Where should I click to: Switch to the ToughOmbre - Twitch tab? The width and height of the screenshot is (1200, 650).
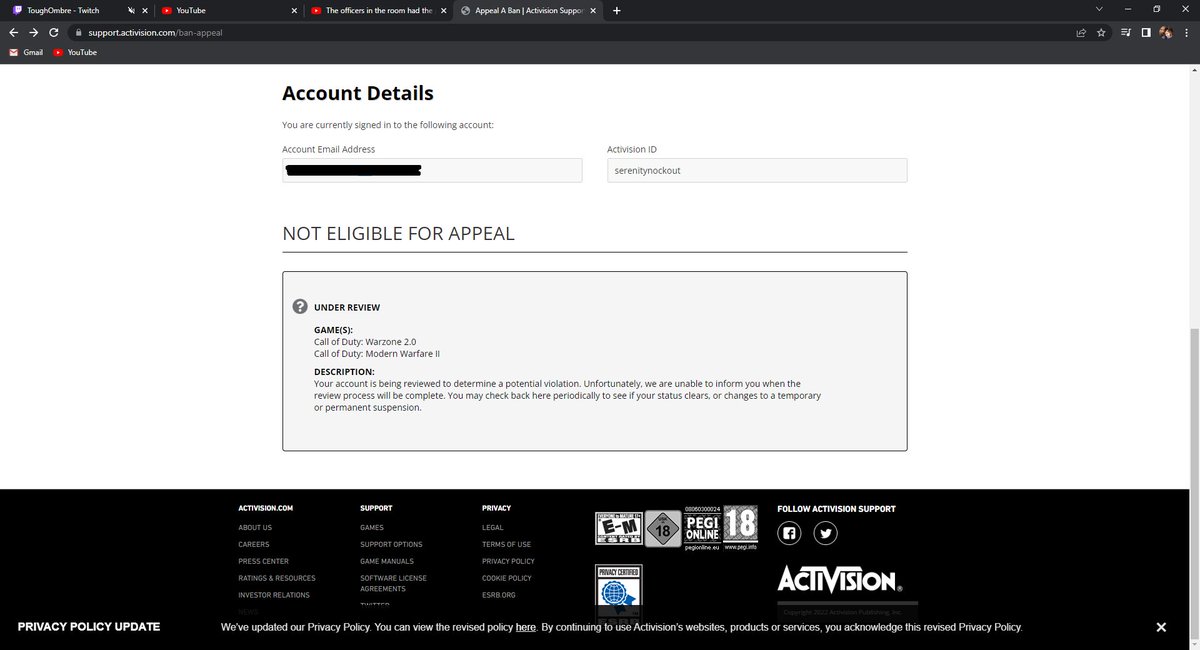(x=80, y=10)
